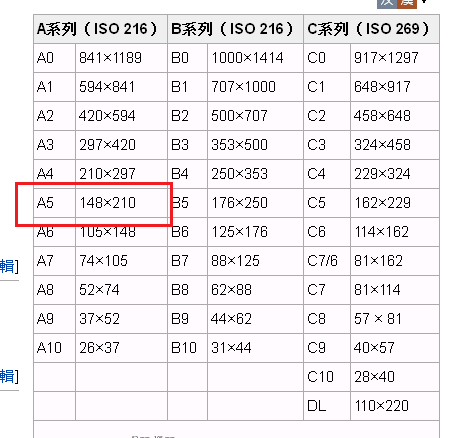
Task: Select the 110×220 dimension cell
Action: click(x=395, y=406)
